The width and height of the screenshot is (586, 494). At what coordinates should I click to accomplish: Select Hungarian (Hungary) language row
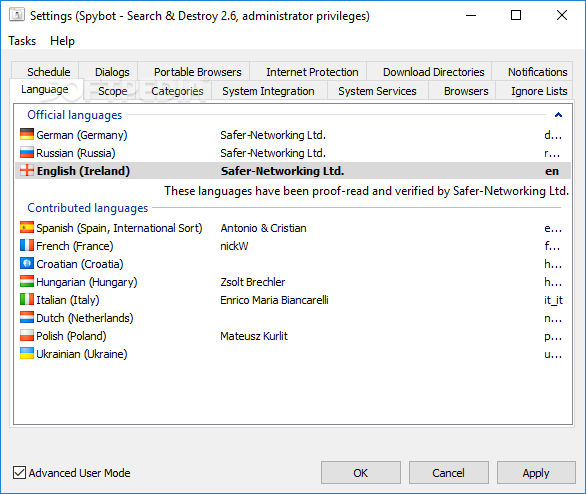point(293,282)
